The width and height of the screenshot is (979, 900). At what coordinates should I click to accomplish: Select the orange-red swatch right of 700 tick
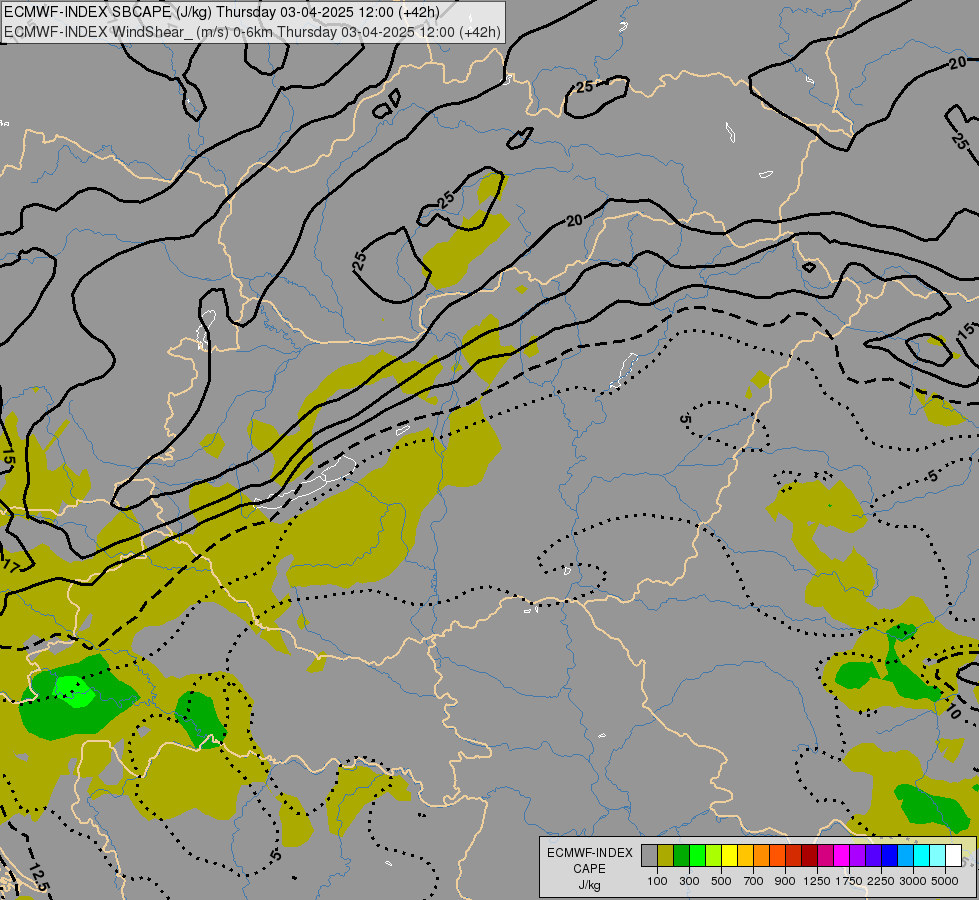click(777, 856)
